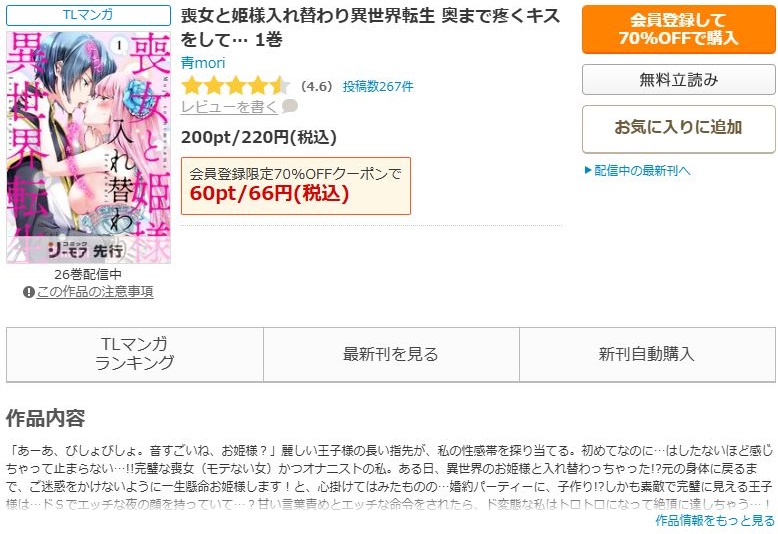Go to 配信中の最新刊へ link

642,171
